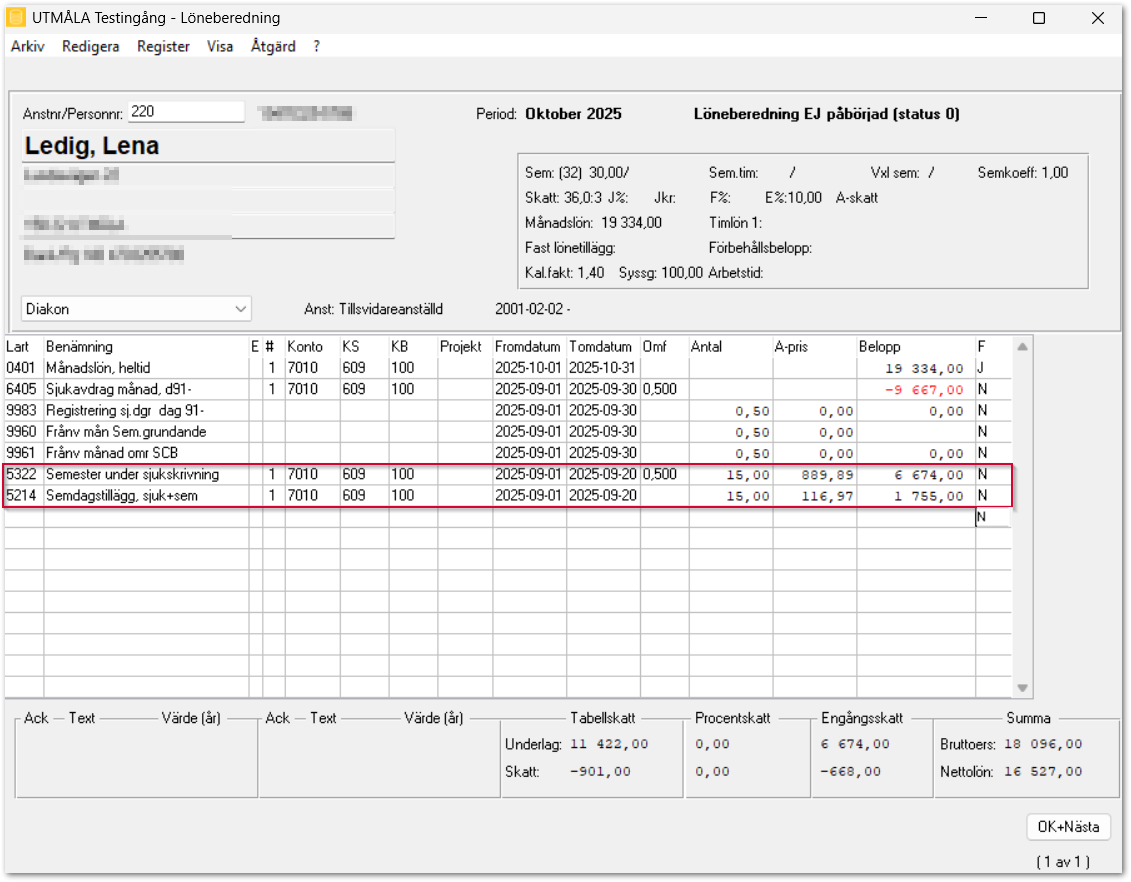Viewport: 1131px width, 882px height.
Task: Open the question mark help menu
Action: [317, 46]
